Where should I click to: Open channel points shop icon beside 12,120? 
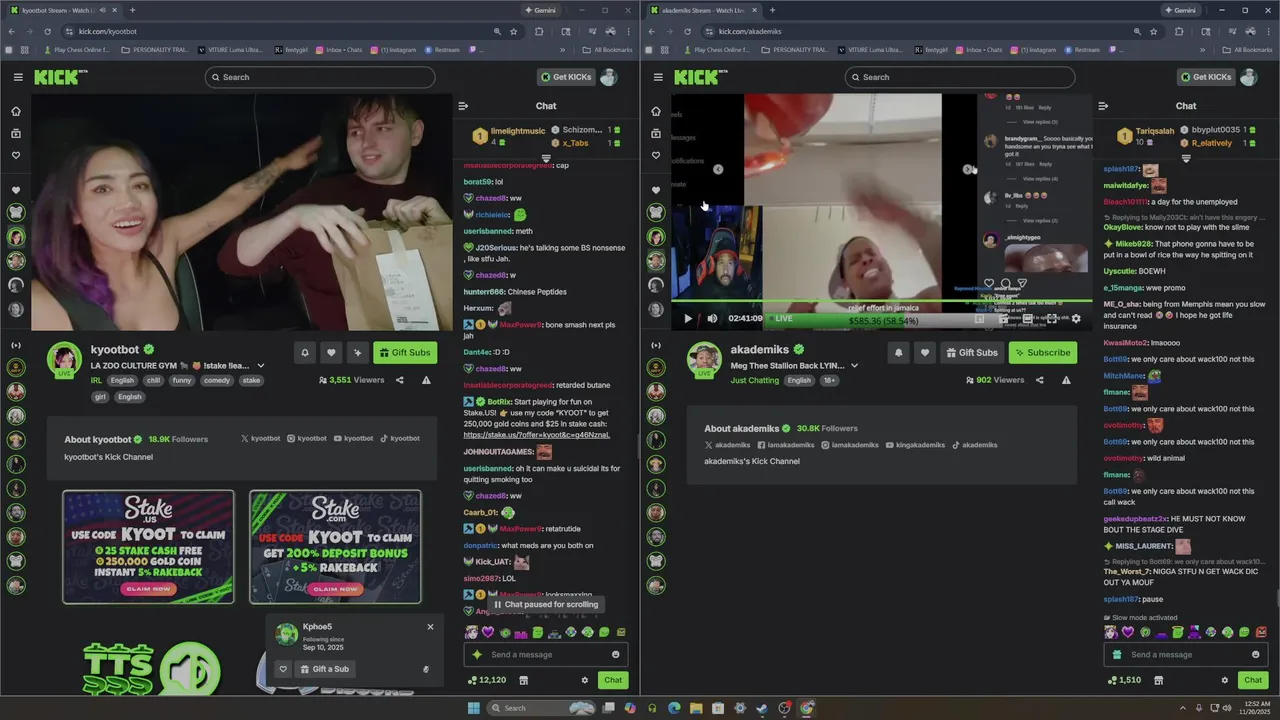tap(523, 680)
